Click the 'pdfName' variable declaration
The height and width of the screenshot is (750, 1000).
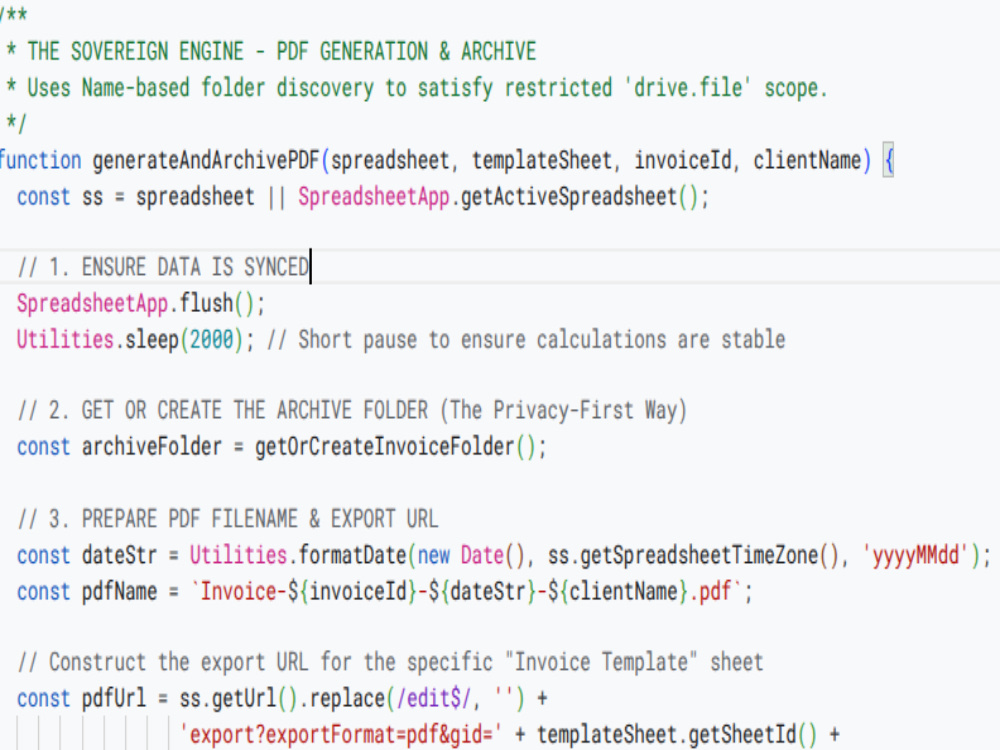point(119,592)
